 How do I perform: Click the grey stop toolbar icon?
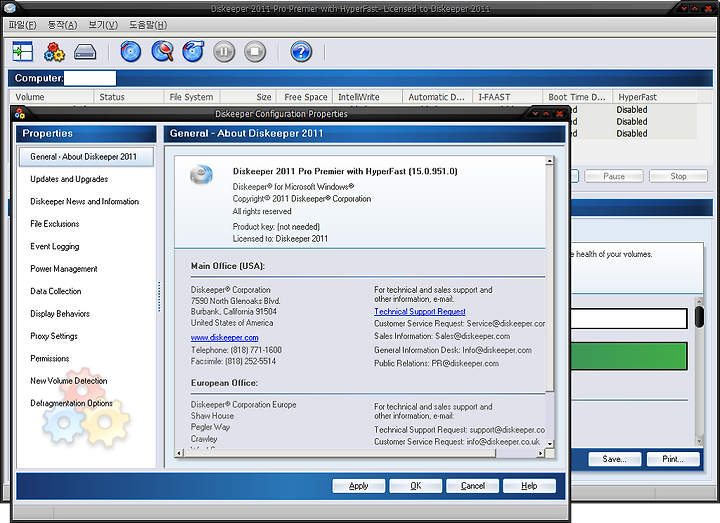[255, 51]
